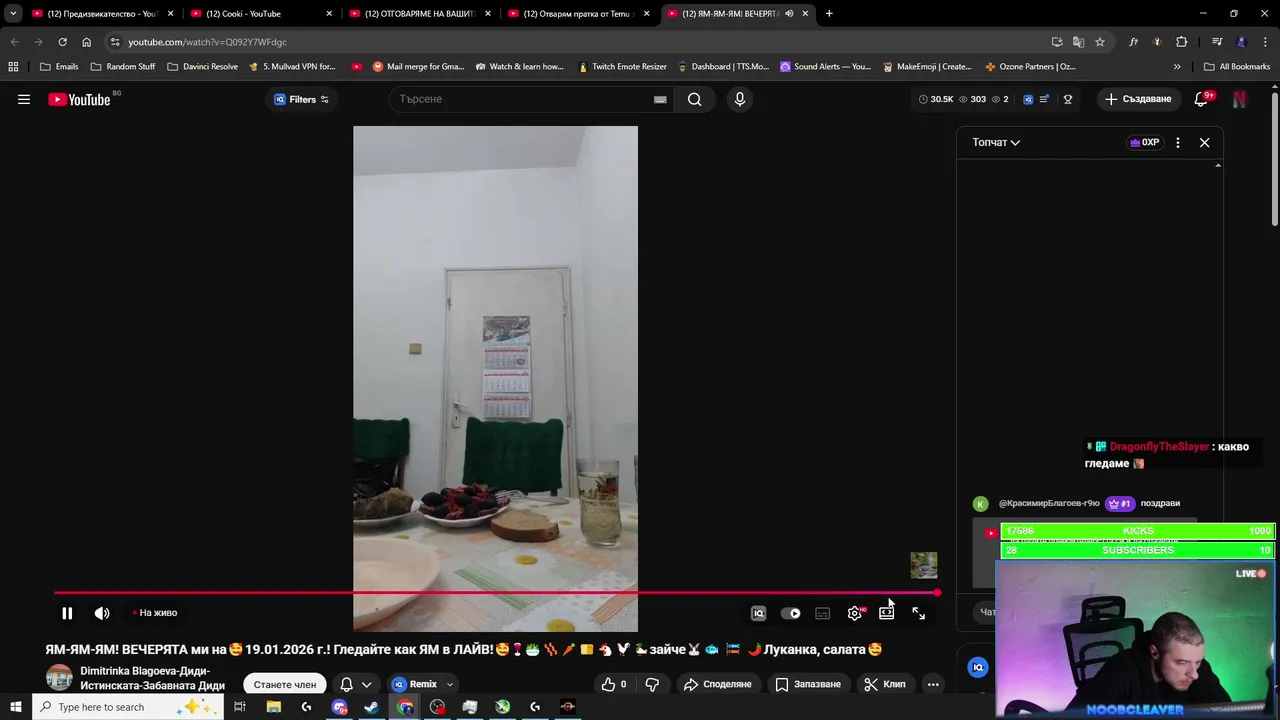The width and height of the screenshot is (1280, 720).
Task: Switch to theater mode view
Action: pos(886,613)
